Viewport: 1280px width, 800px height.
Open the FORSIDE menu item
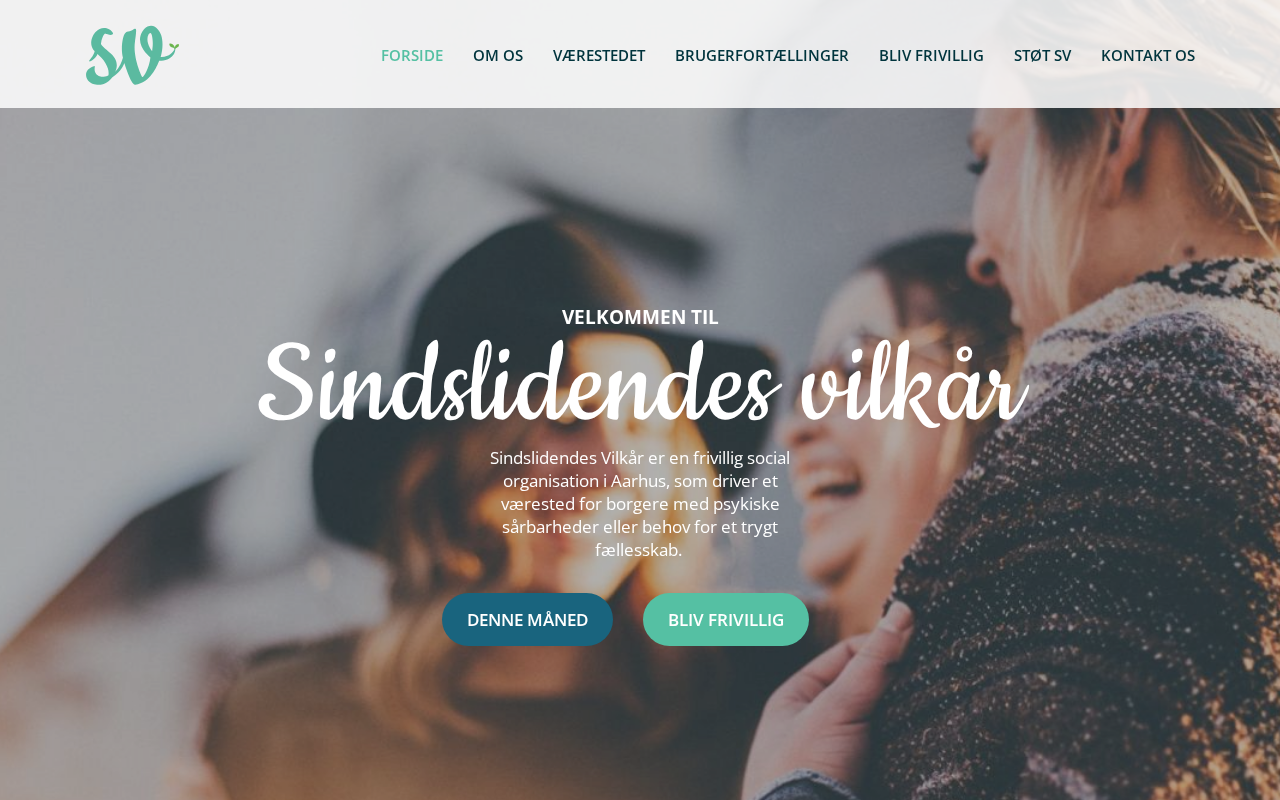pos(412,55)
